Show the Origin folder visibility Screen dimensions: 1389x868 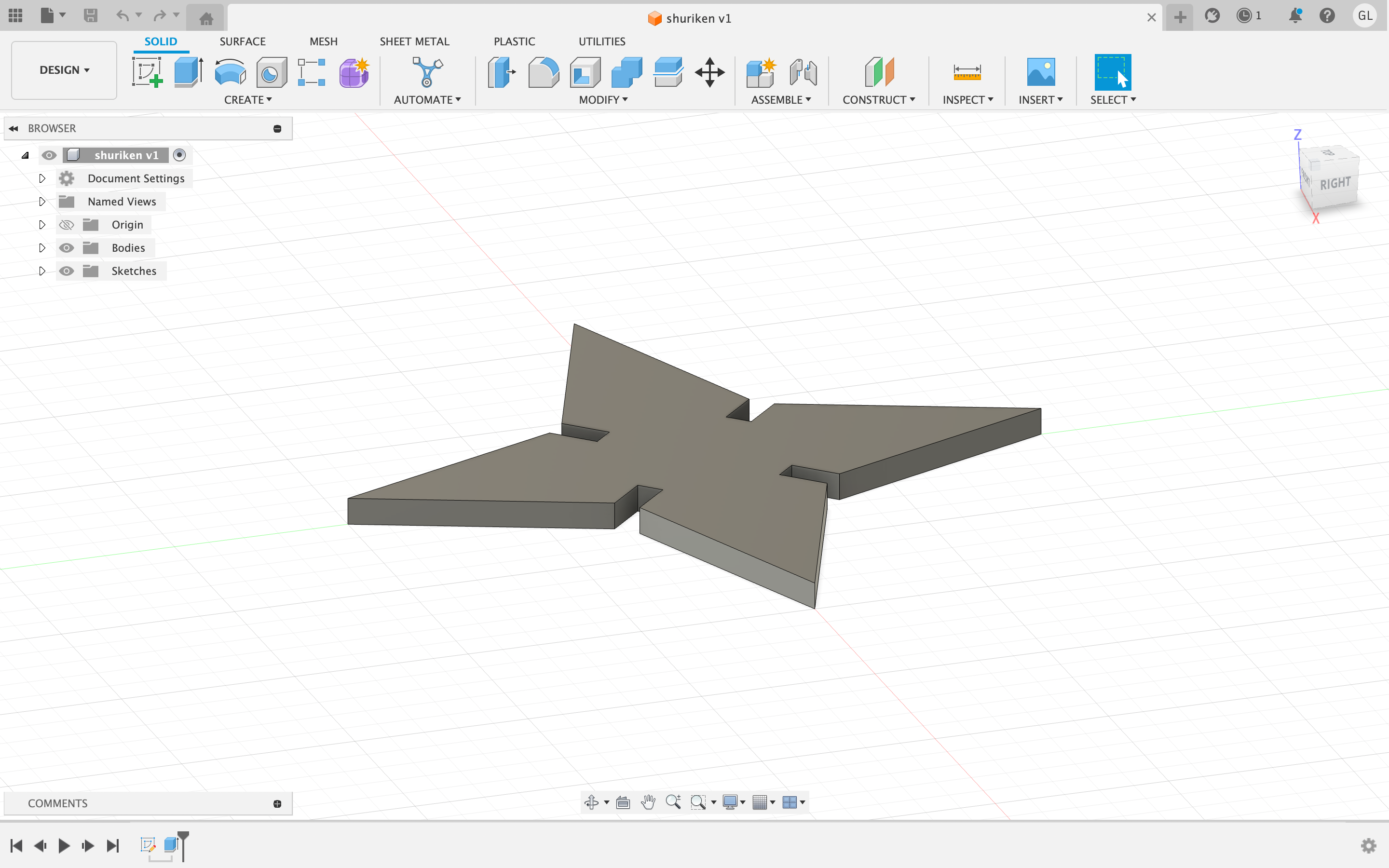point(67,225)
